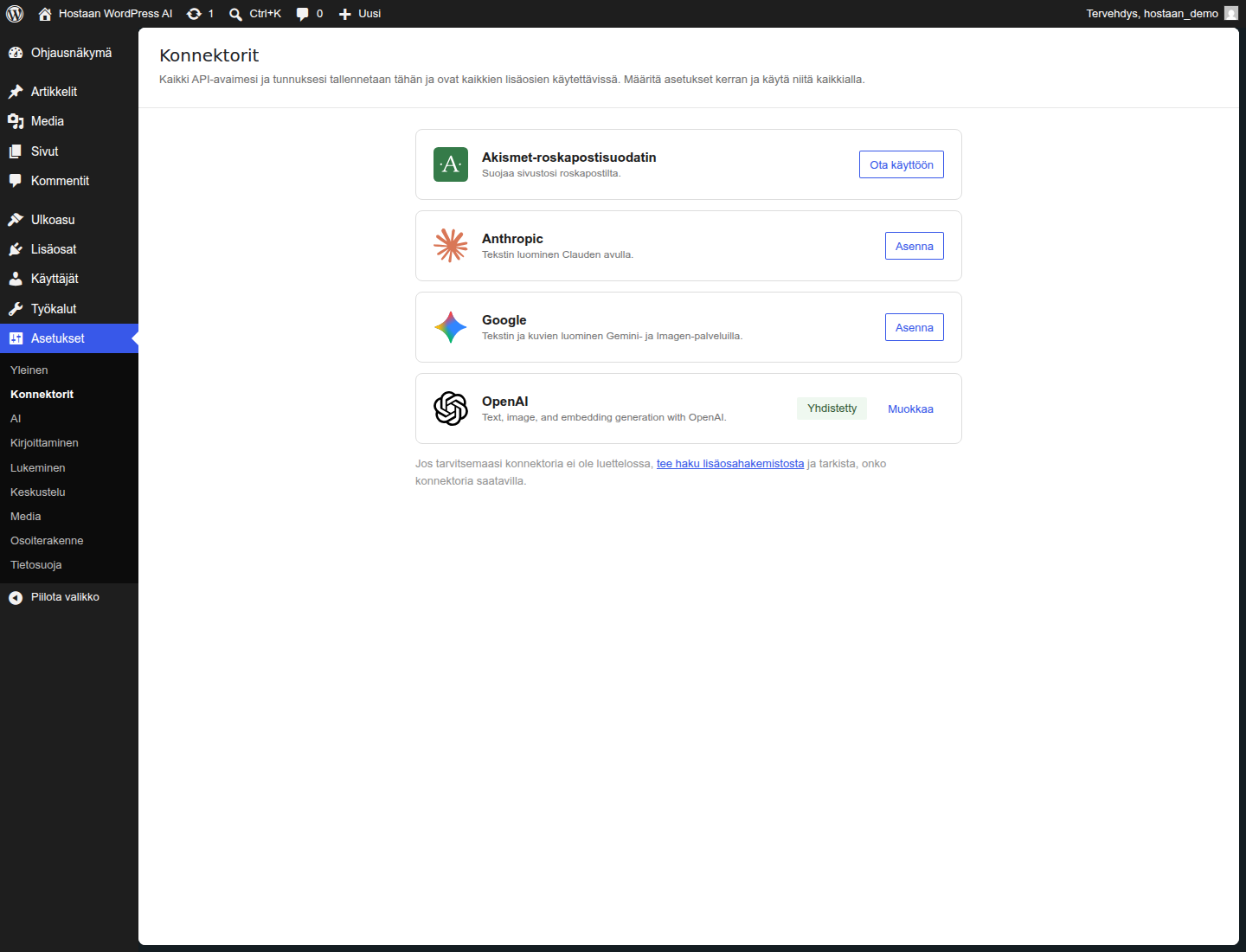This screenshot has width=1246, height=952.
Task: Click the Hostaan WordPress AI site name
Action: [115, 14]
